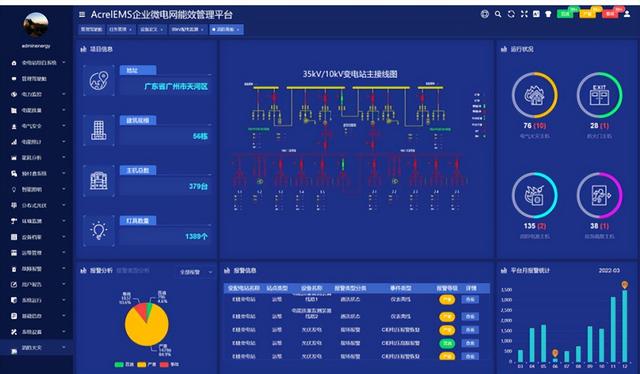The image size is (640, 374).
Task: Toggle the yellow legend item under pie chart
Action: 147,364
